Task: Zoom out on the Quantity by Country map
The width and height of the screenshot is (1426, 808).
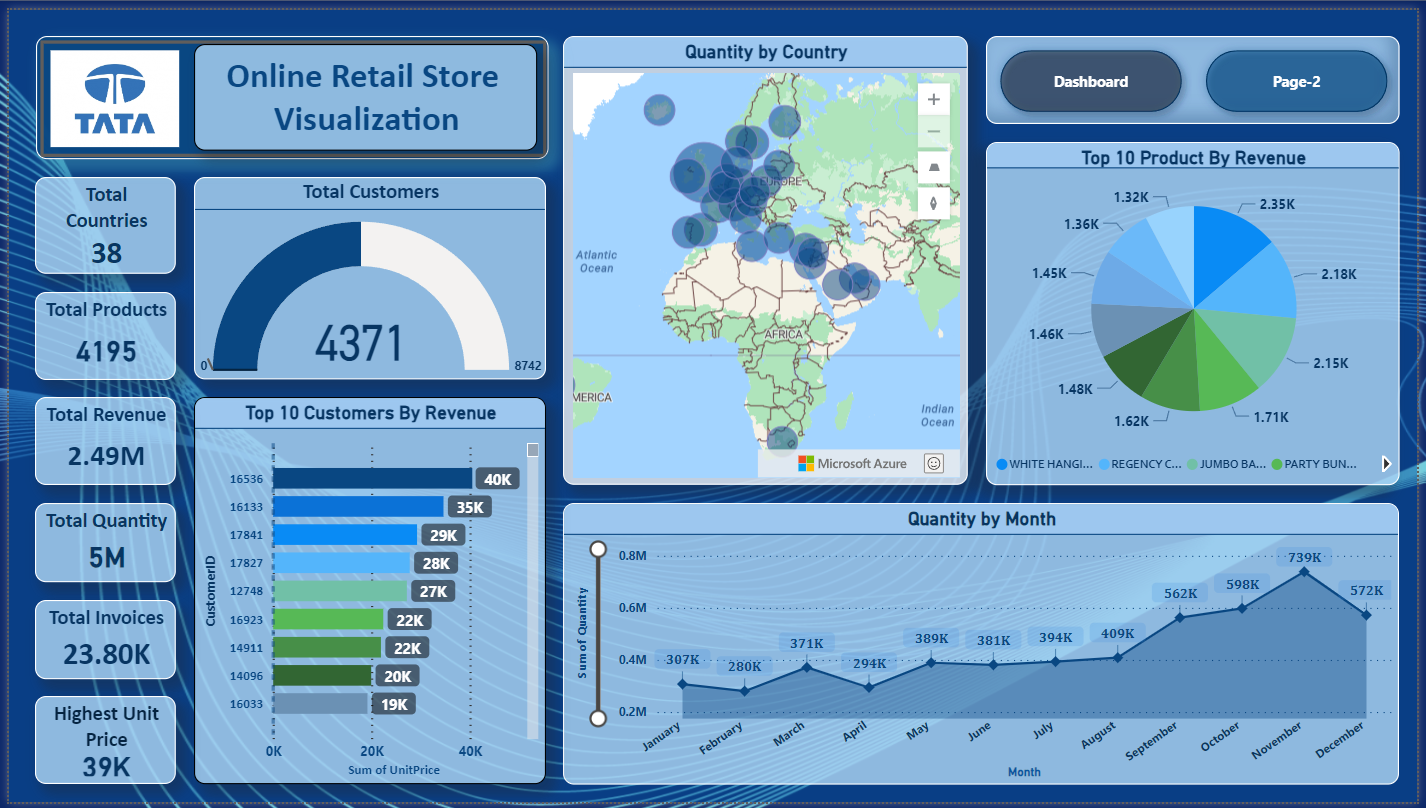Action: (933, 131)
